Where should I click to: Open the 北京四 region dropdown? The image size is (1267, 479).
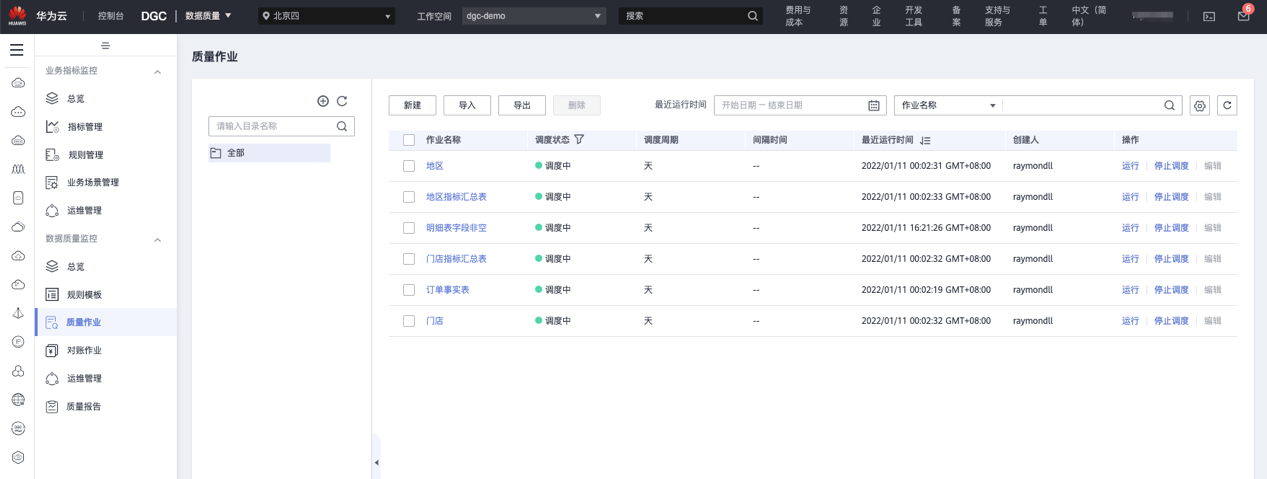(x=327, y=16)
